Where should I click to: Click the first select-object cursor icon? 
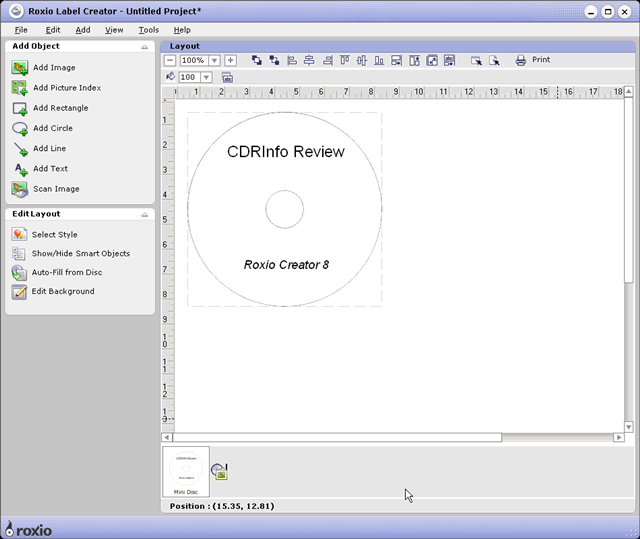coord(476,60)
